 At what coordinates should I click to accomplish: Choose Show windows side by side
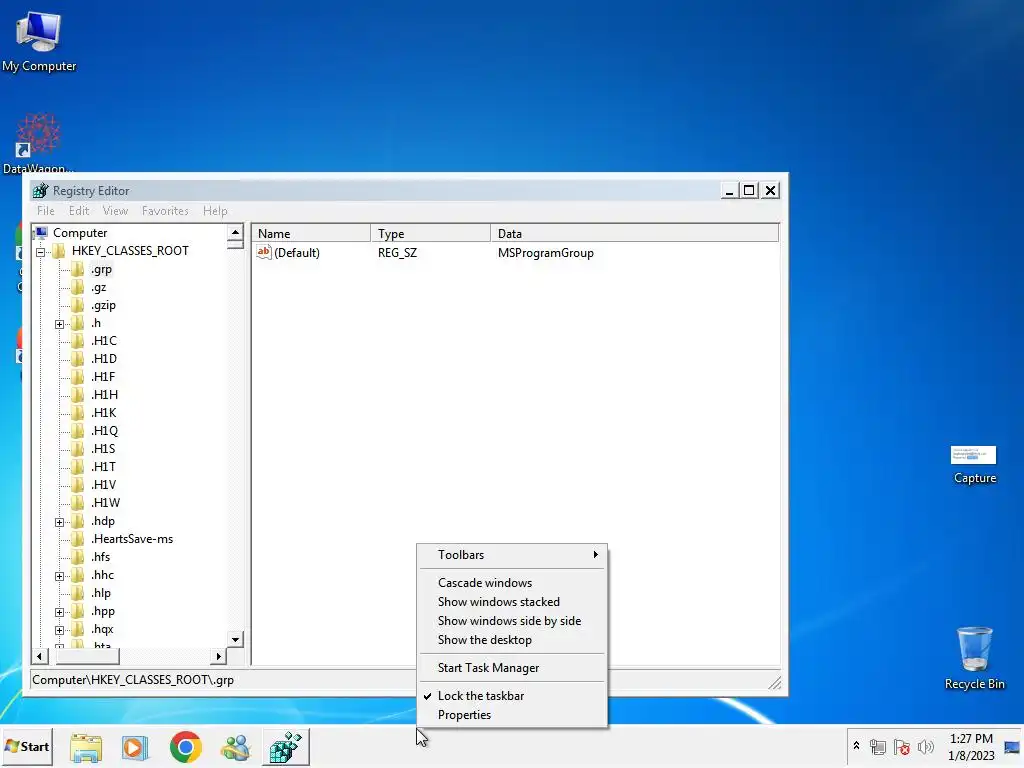512,620
